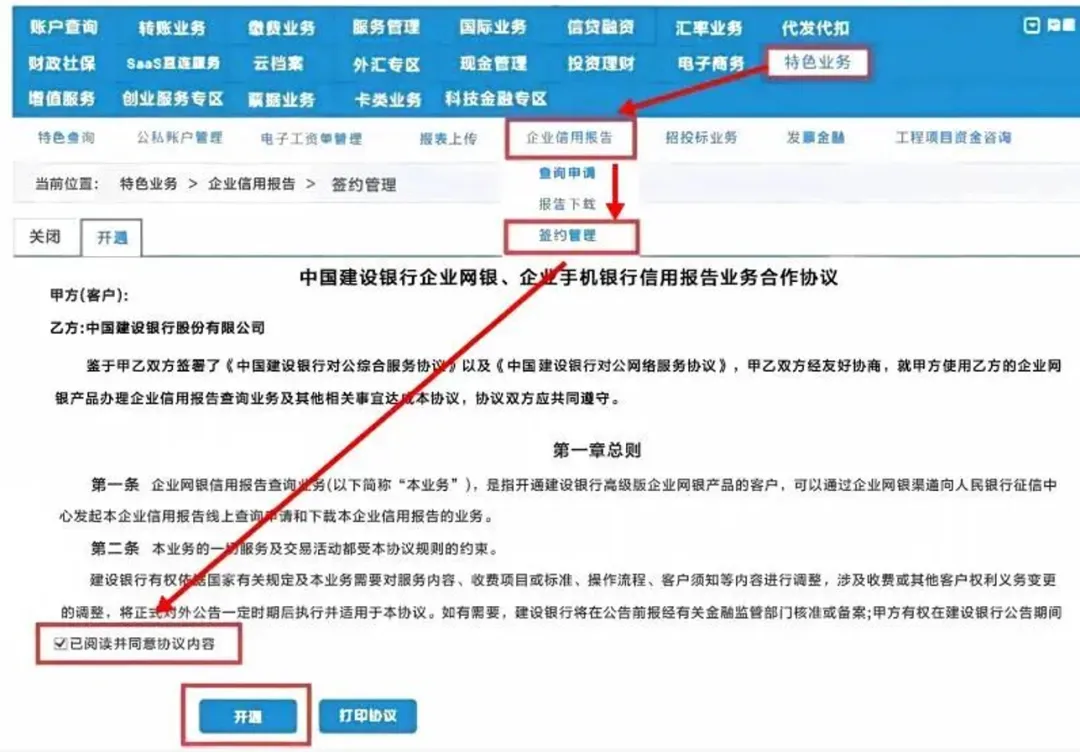
Task: Go to the 招投标业务 submenu
Action: pos(701,138)
